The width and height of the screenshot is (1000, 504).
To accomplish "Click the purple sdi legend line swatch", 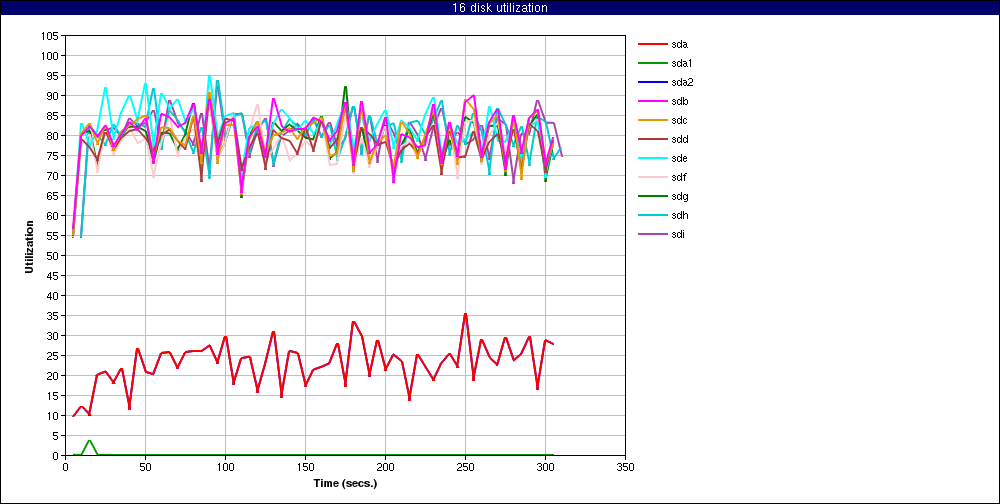I will (x=651, y=234).
